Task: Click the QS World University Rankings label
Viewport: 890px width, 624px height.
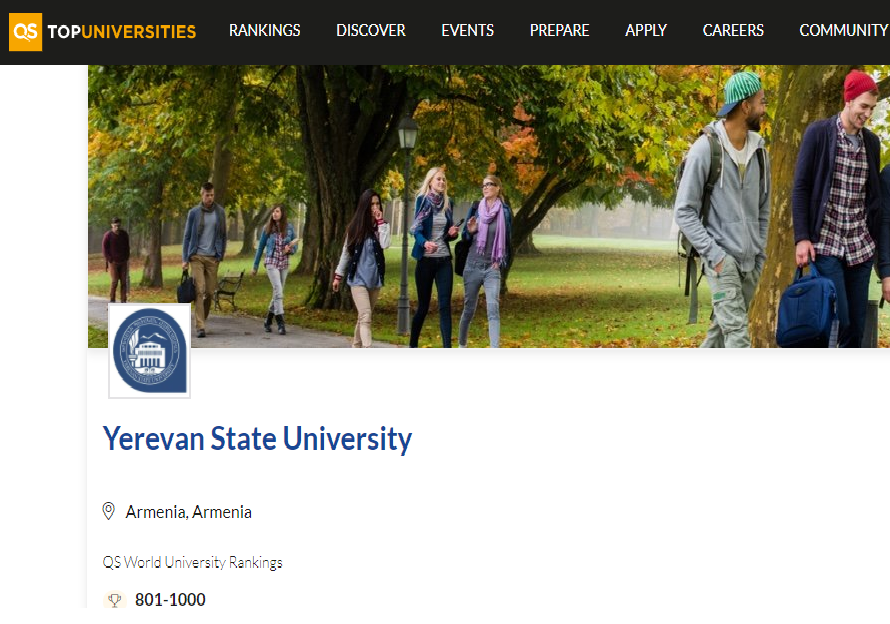Action: [x=192, y=563]
